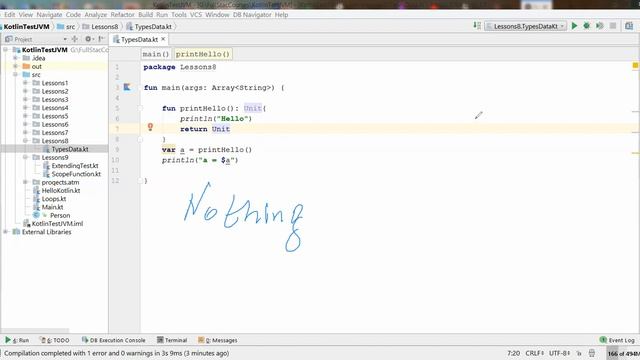Click the Stop execution square icon

click(x=613, y=26)
